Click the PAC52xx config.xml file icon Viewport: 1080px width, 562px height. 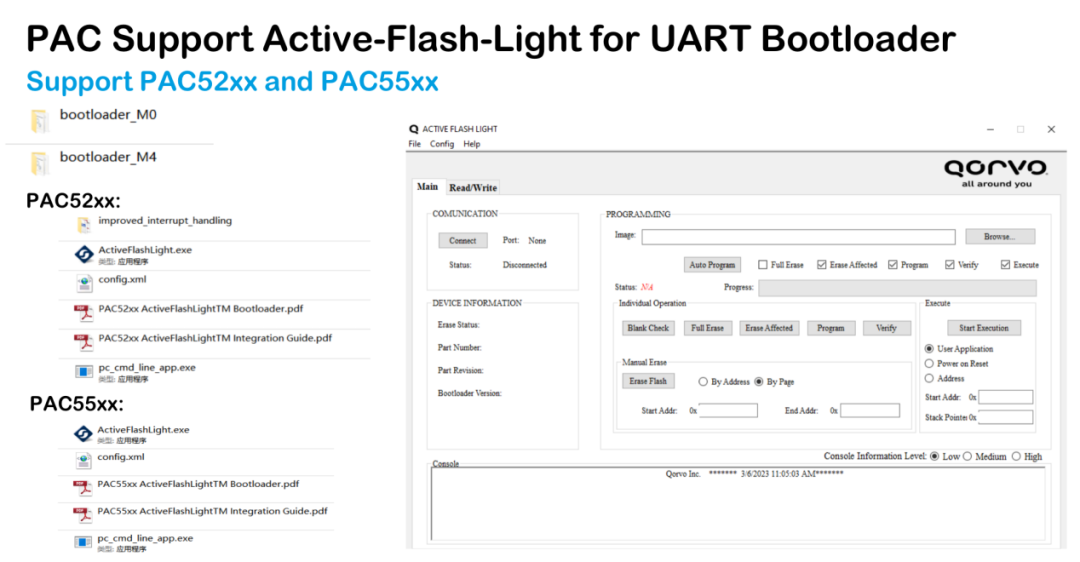84,283
